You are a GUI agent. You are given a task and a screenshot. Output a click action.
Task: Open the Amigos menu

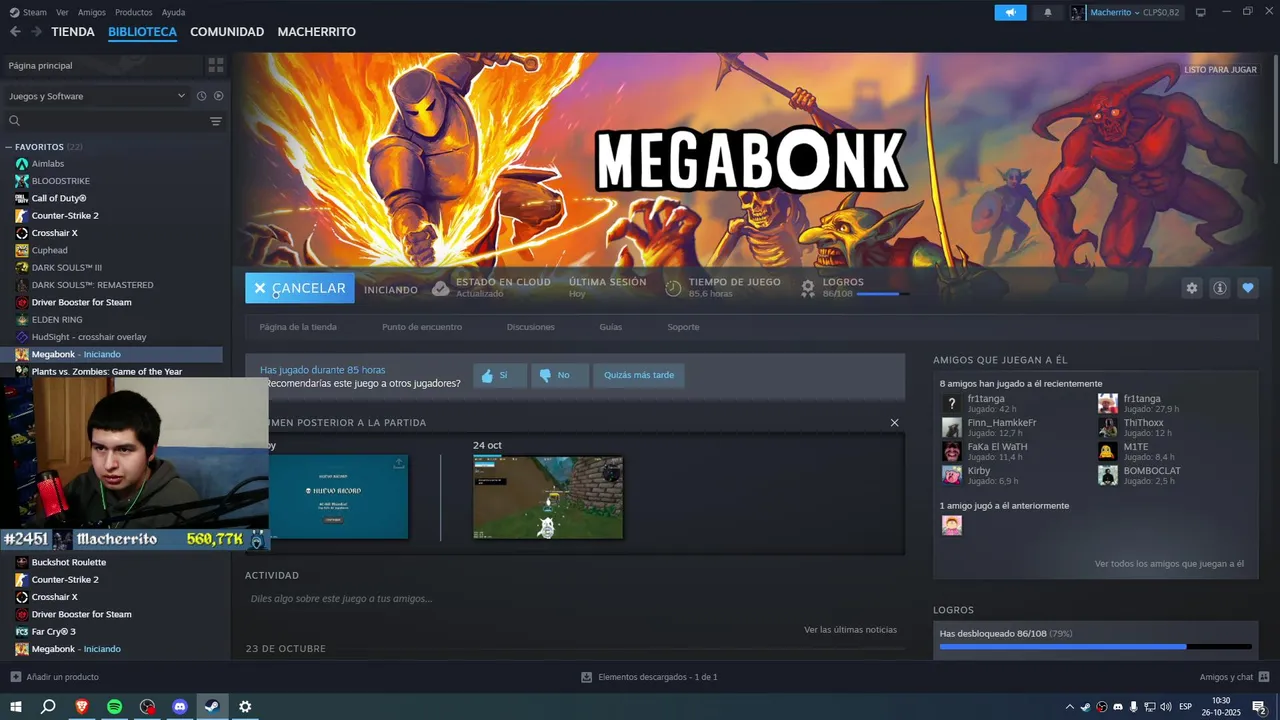92,12
